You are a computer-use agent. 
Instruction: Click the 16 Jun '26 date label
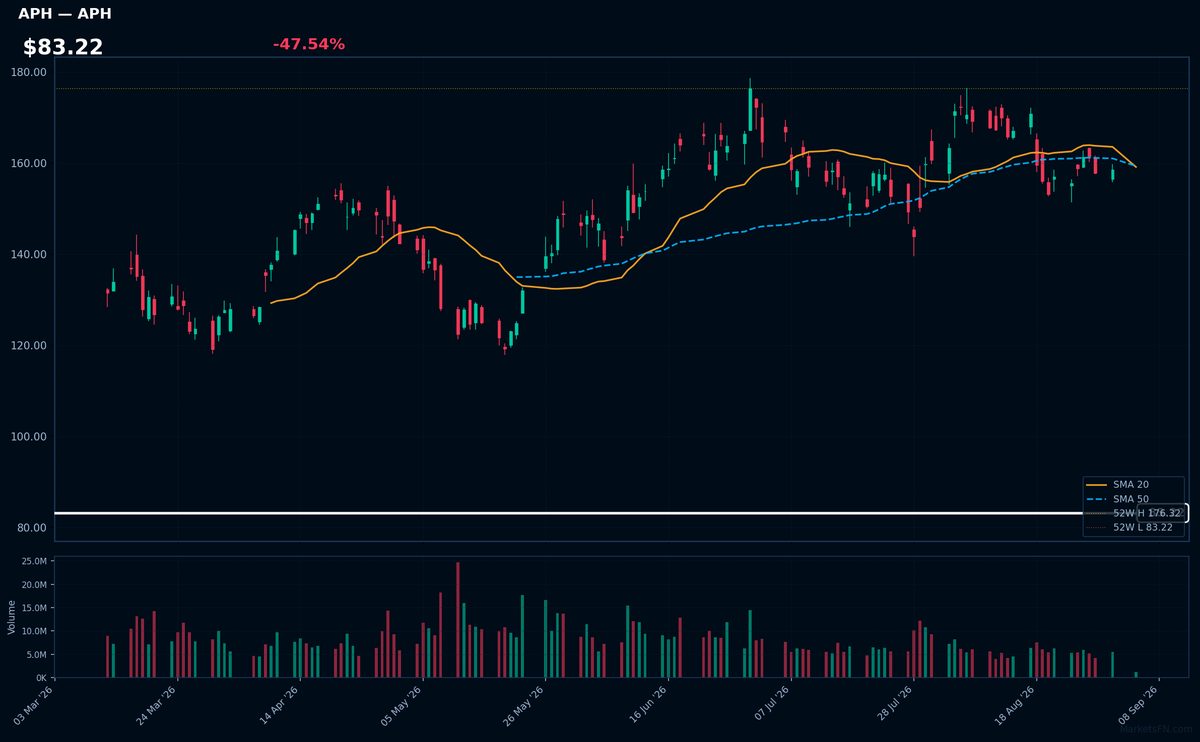pyautogui.click(x=647, y=704)
